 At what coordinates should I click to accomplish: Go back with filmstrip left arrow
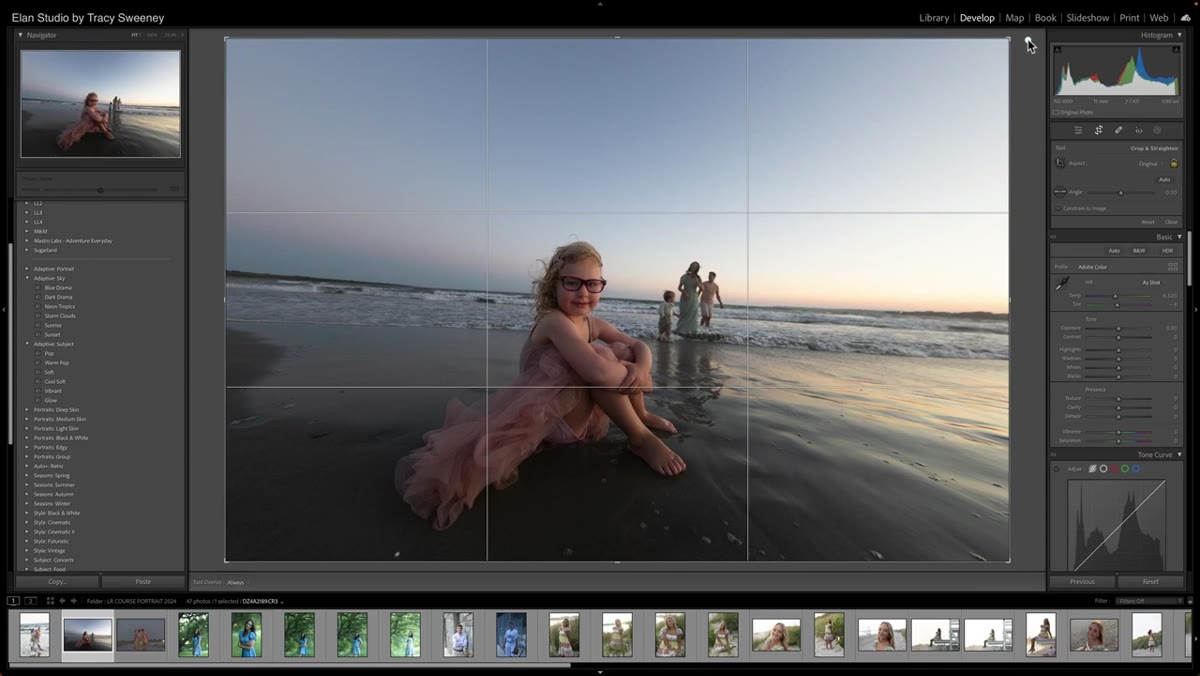point(62,601)
